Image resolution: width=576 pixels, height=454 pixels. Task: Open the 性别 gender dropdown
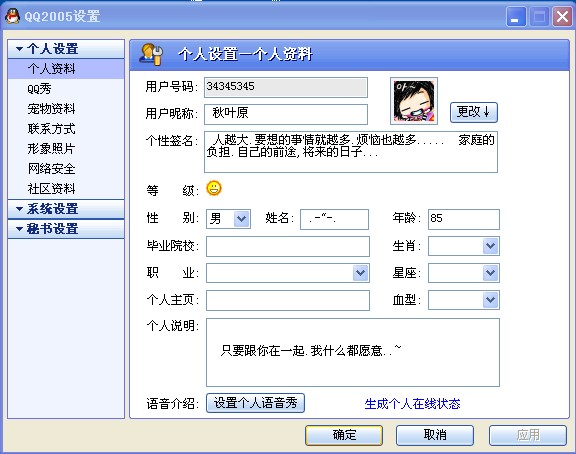241,219
